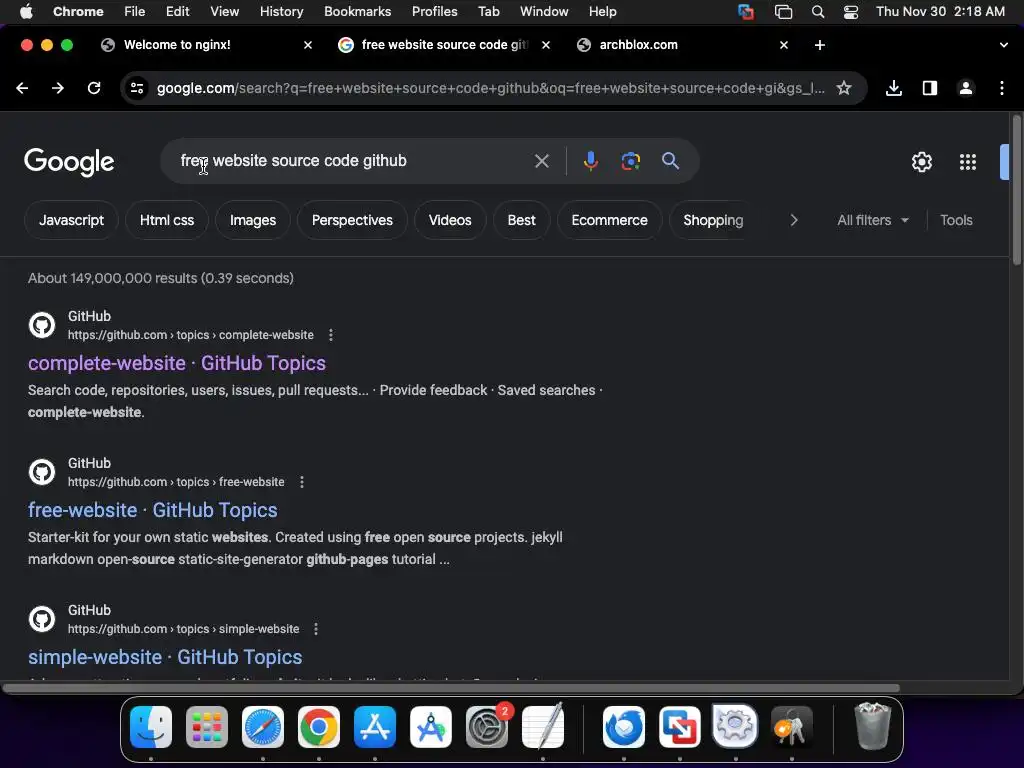Clear the Google search box
This screenshot has width=1024, height=768.
[541, 161]
